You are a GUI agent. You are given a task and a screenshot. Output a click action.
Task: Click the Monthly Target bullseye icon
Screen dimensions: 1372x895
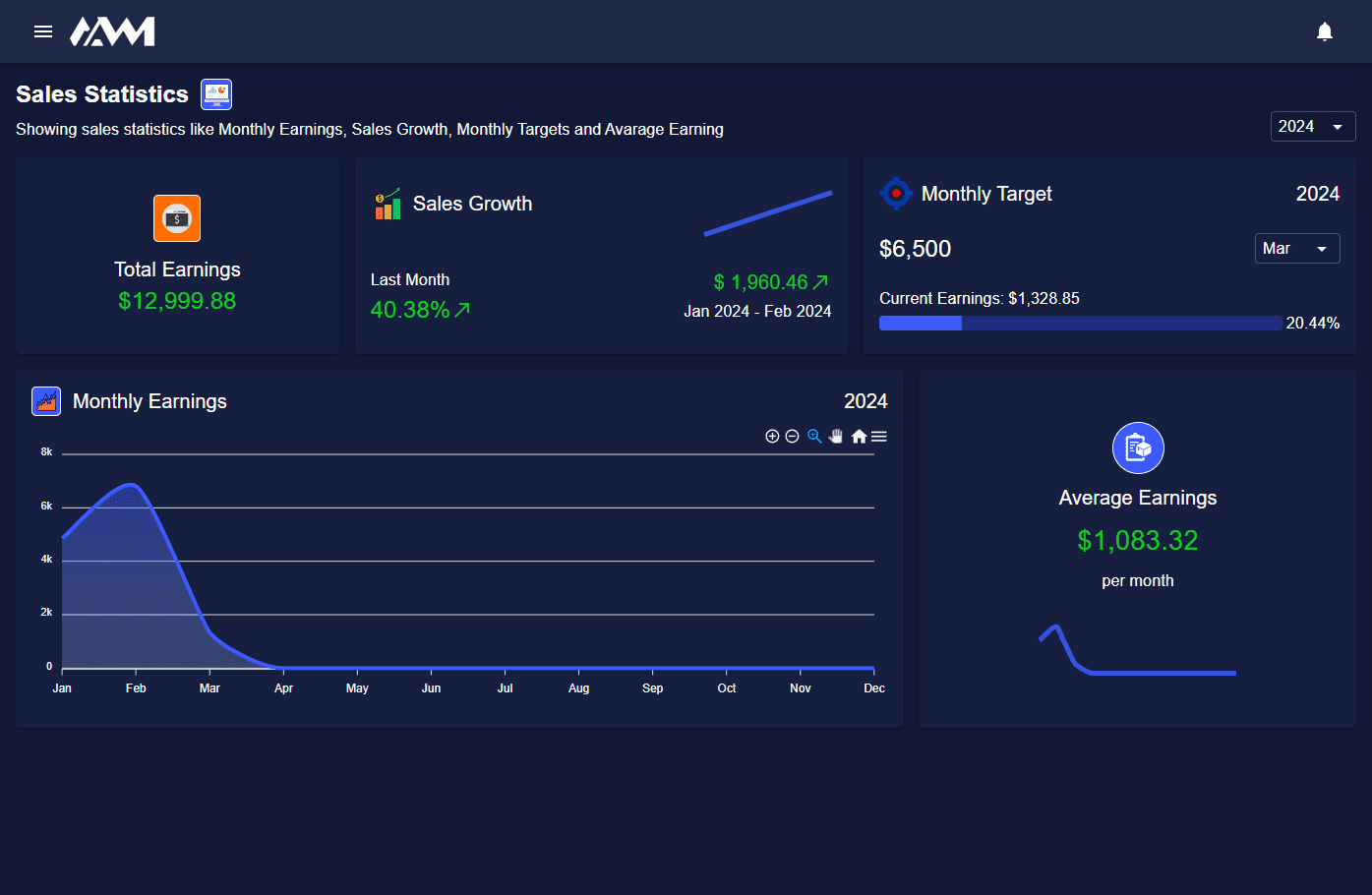(x=896, y=194)
